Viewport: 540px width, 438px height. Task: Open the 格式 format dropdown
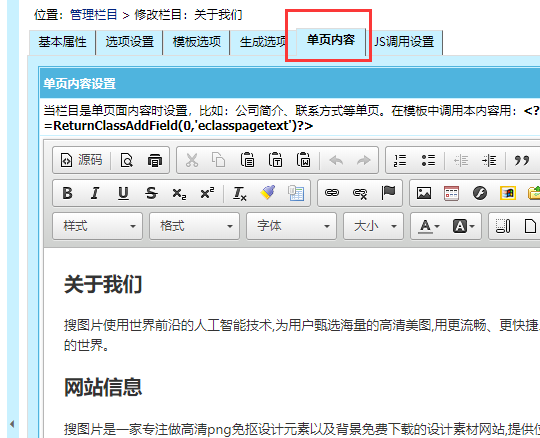(x=194, y=226)
